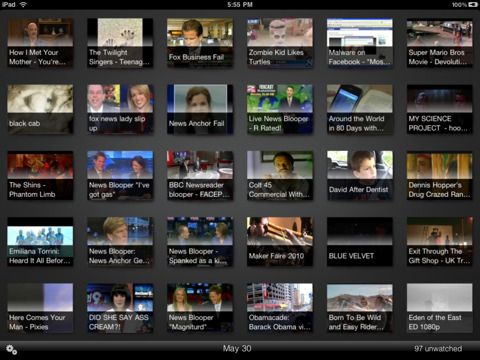The width and height of the screenshot is (480, 360).
Task: Open Live News Blooper R Rated video
Action: pos(280,109)
